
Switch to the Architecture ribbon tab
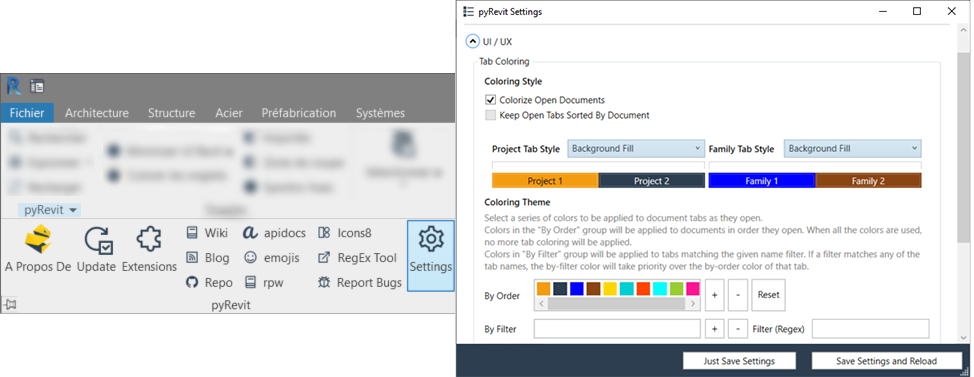pyautogui.click(x=97, y=113)
